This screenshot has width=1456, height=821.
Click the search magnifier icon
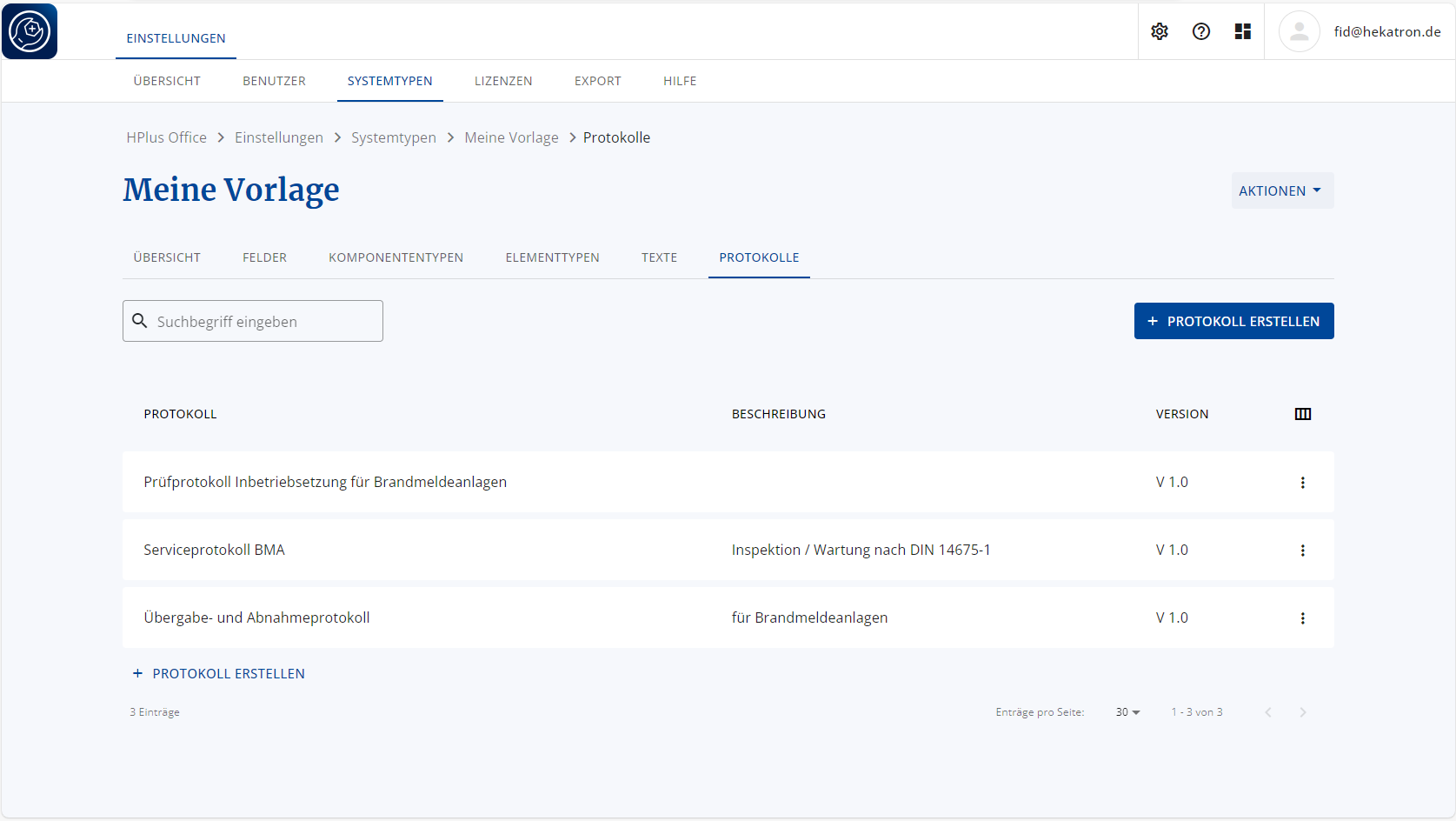pyautogui.click(x=140, y=321)
